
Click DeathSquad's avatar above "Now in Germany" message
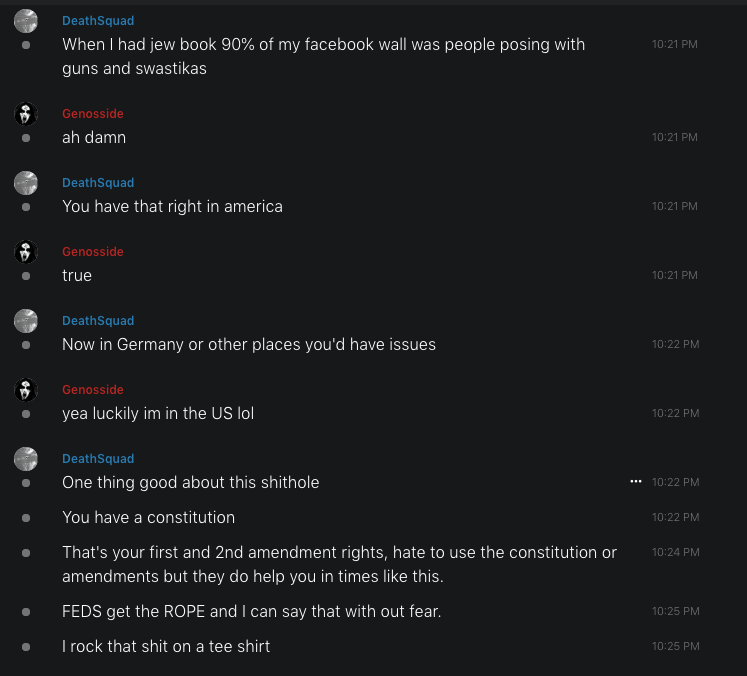[26, 321]
